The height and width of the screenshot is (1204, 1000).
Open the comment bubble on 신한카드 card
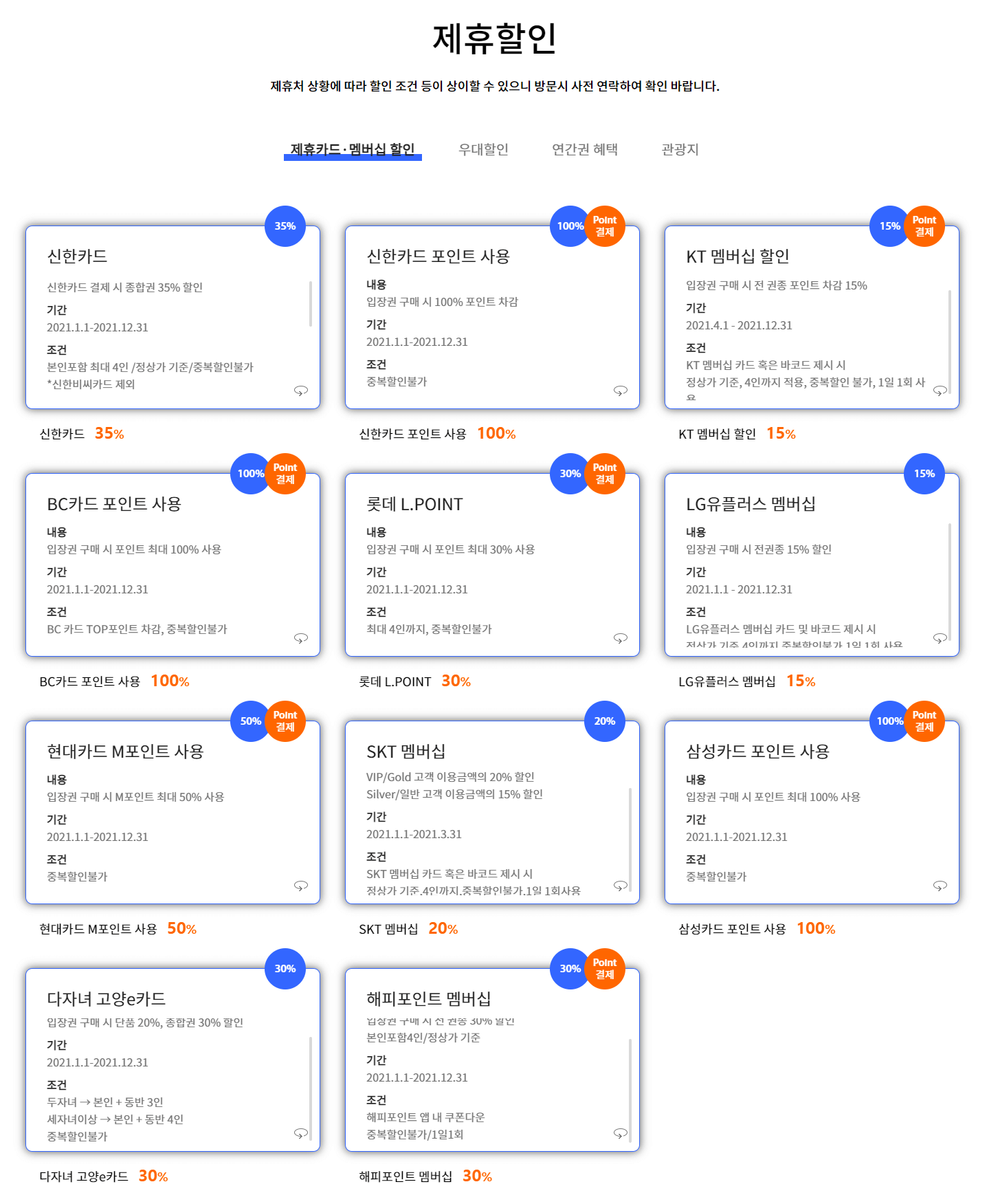point(300,392)
